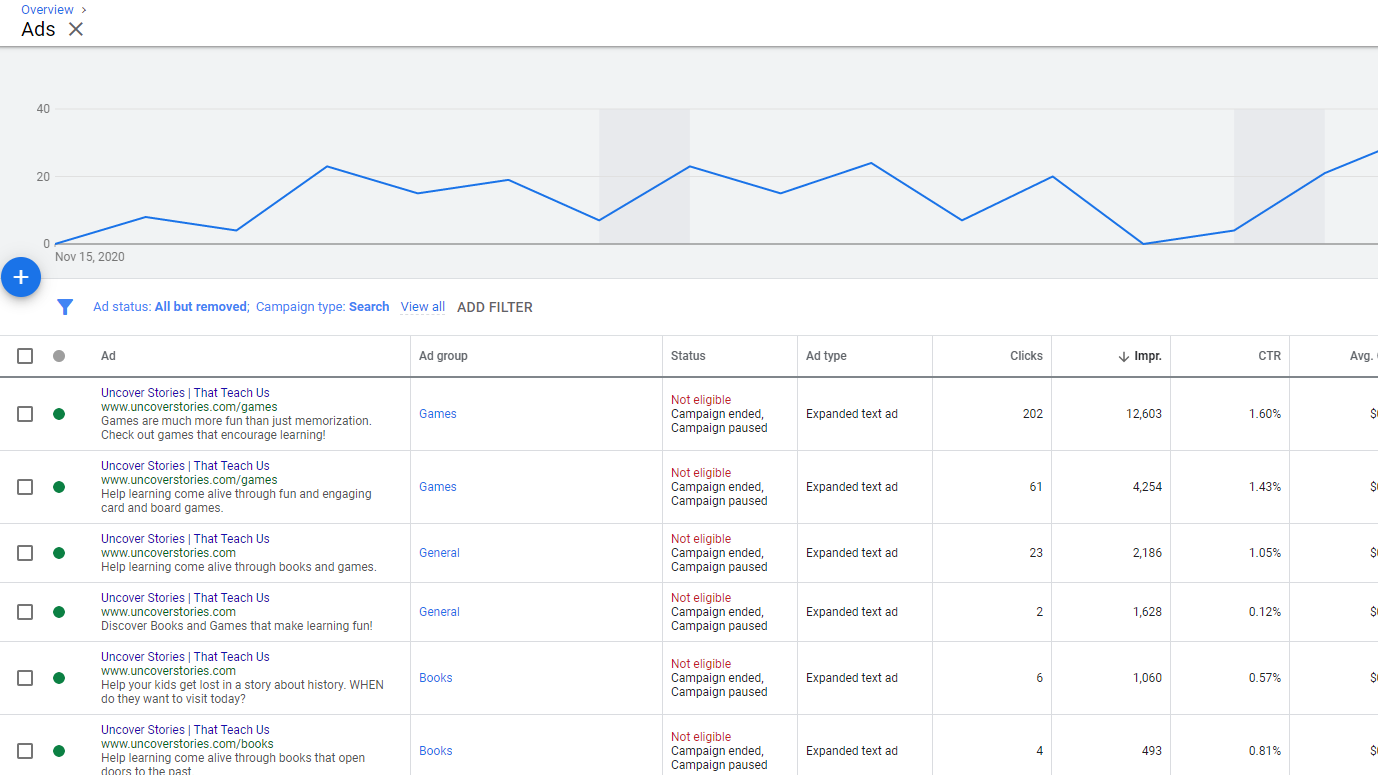Open the Books ad group for the 493 impressions ad
The width and height of the screenshot is (1378, 775).
coord(436,751)
